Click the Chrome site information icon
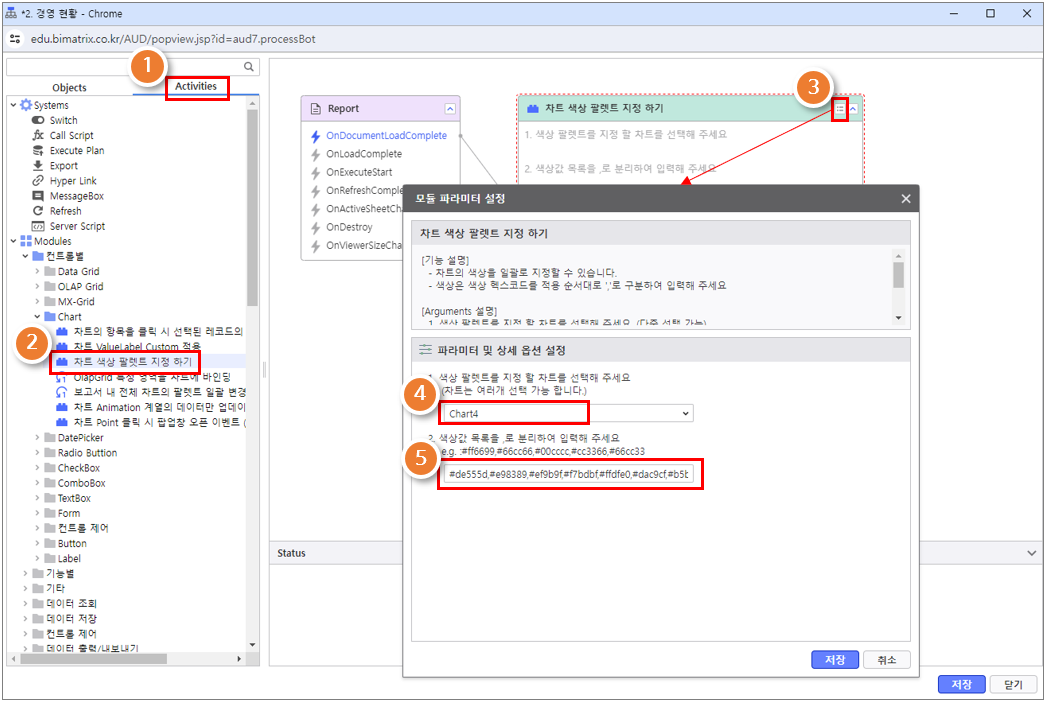This screenshot has width=1046, height=701. [x=15, y=39]
